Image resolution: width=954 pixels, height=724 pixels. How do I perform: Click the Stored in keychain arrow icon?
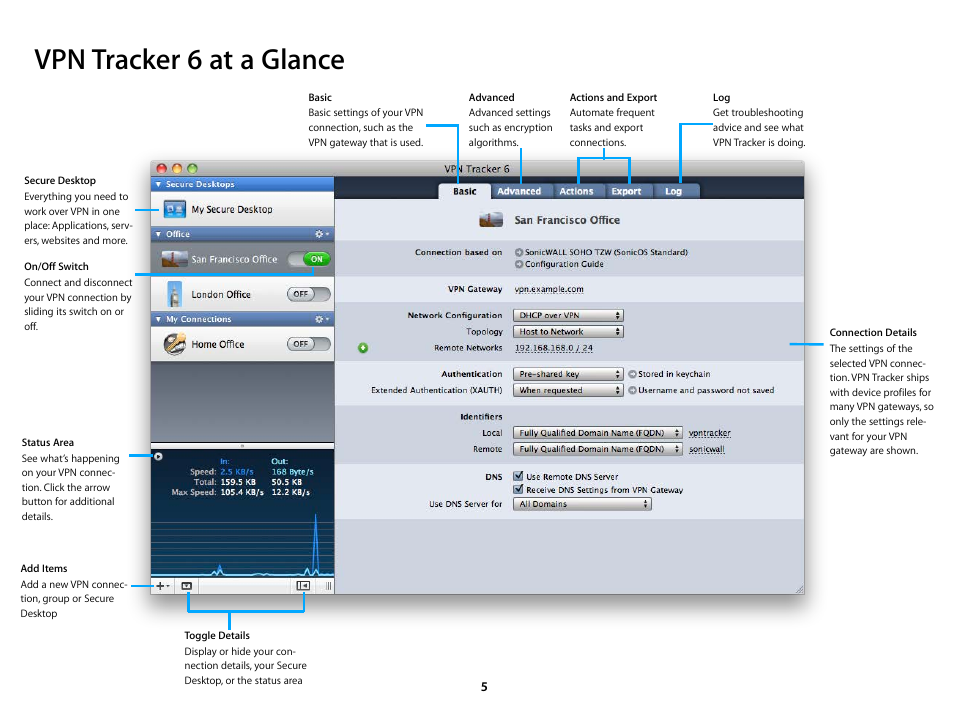pos(632,374)
